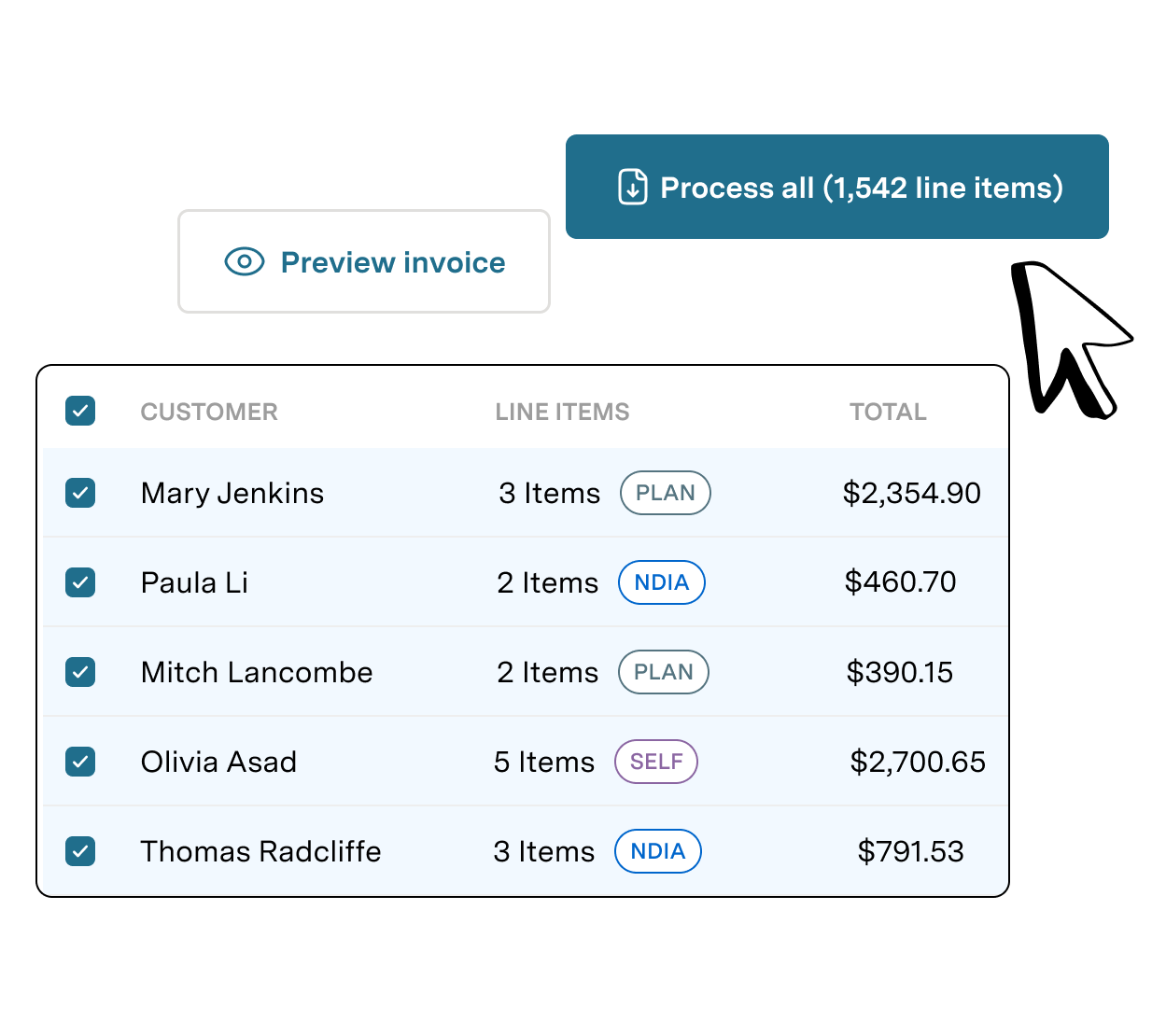Open the Olivia Asad customer name
The height and width of the screenshot is (1036, 1152).
(218, 762)
